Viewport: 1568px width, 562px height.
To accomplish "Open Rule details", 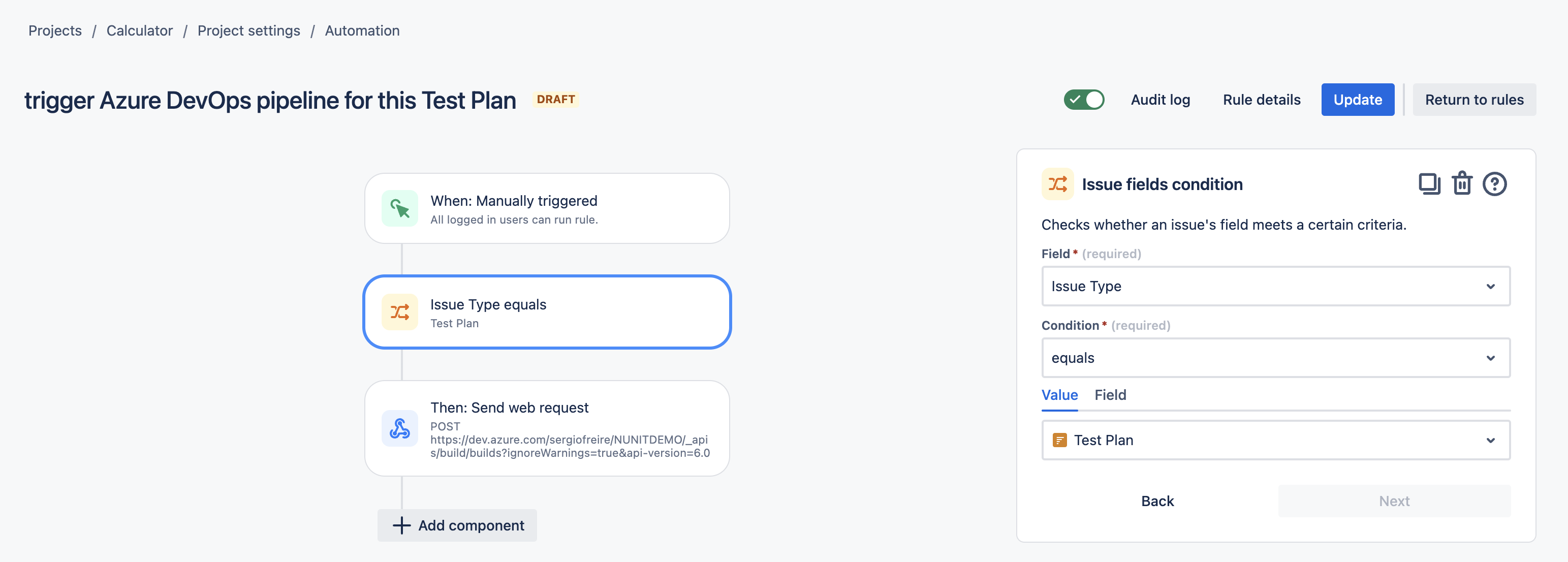I will tap(1262, 99).
